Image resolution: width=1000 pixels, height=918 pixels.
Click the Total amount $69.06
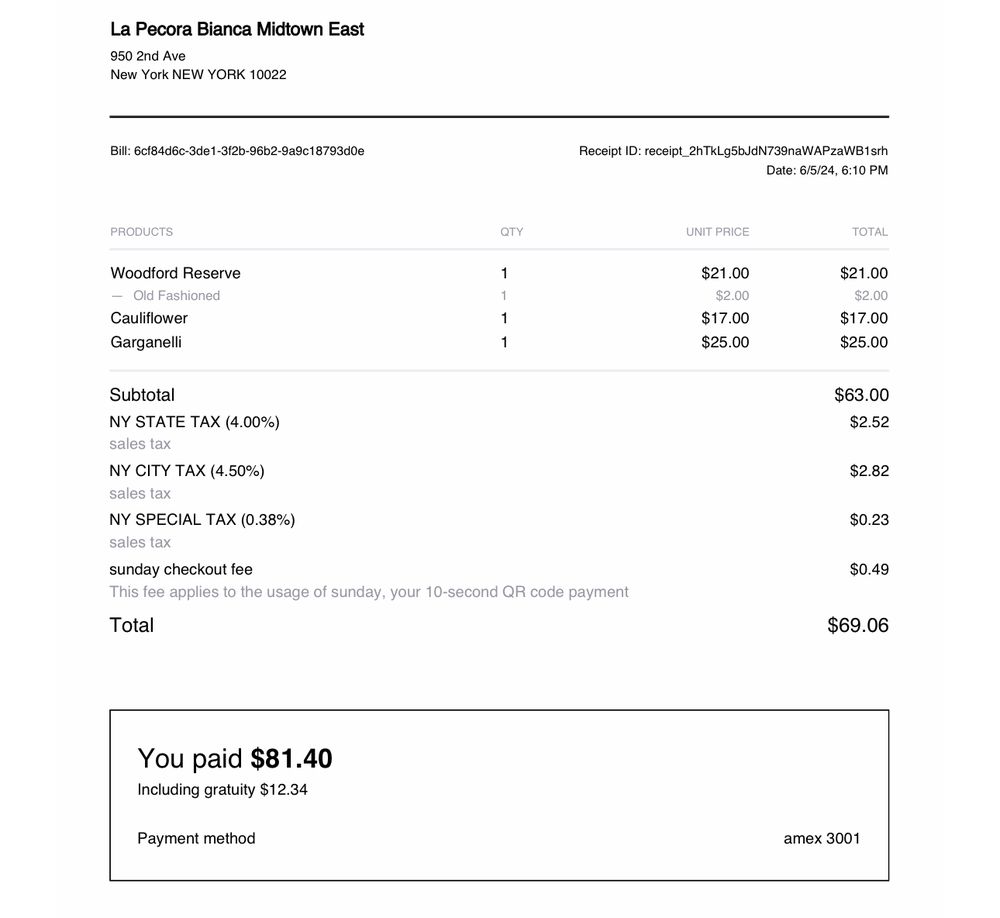point(857,626)
